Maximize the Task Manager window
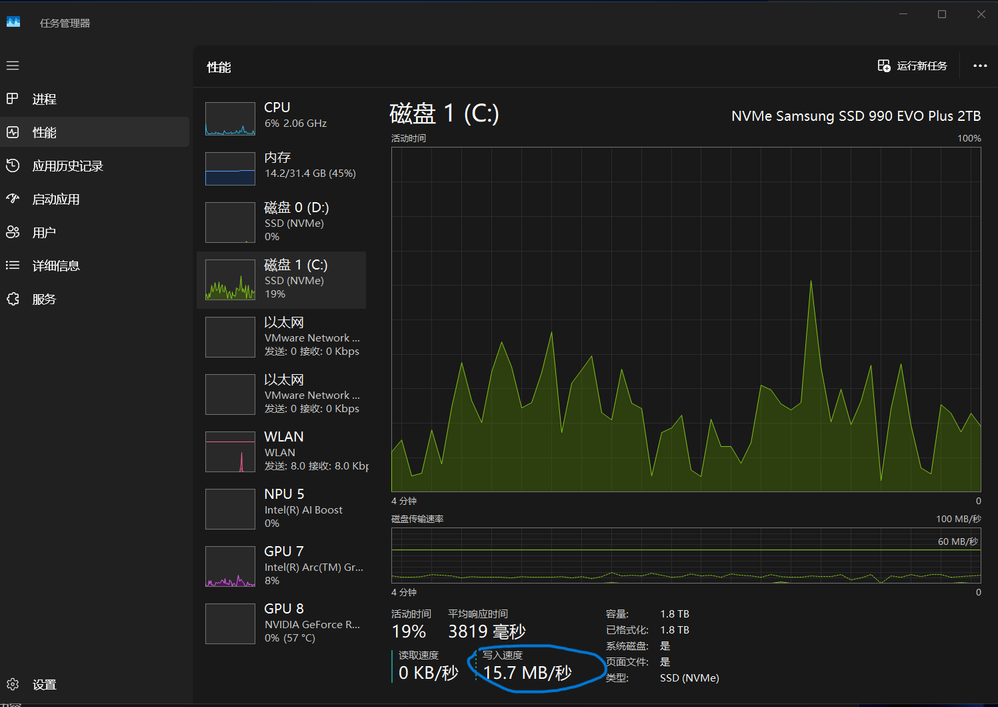The height and width of the screenshot is (707, 998). click(x=942, y=14)
